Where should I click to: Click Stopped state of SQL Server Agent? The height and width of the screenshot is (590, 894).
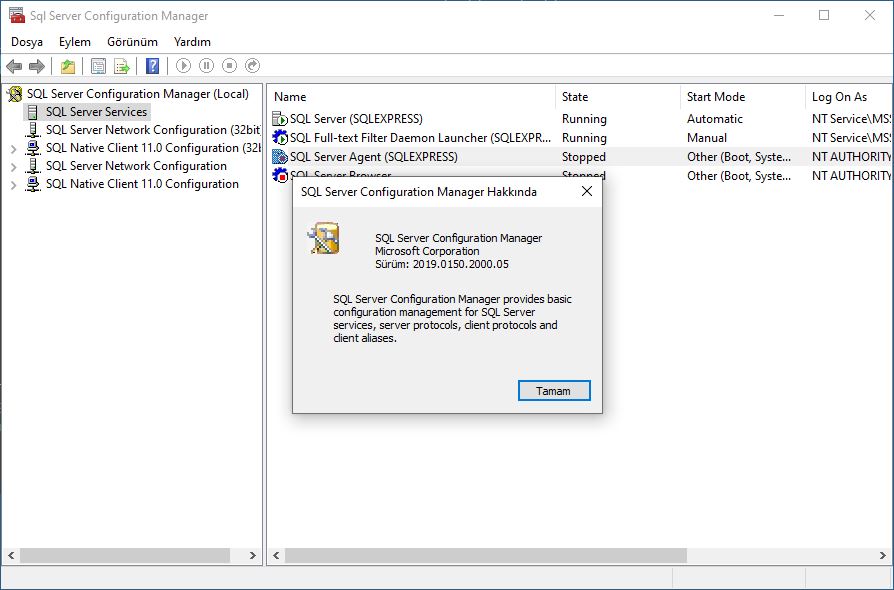click(x=583, y=156)
